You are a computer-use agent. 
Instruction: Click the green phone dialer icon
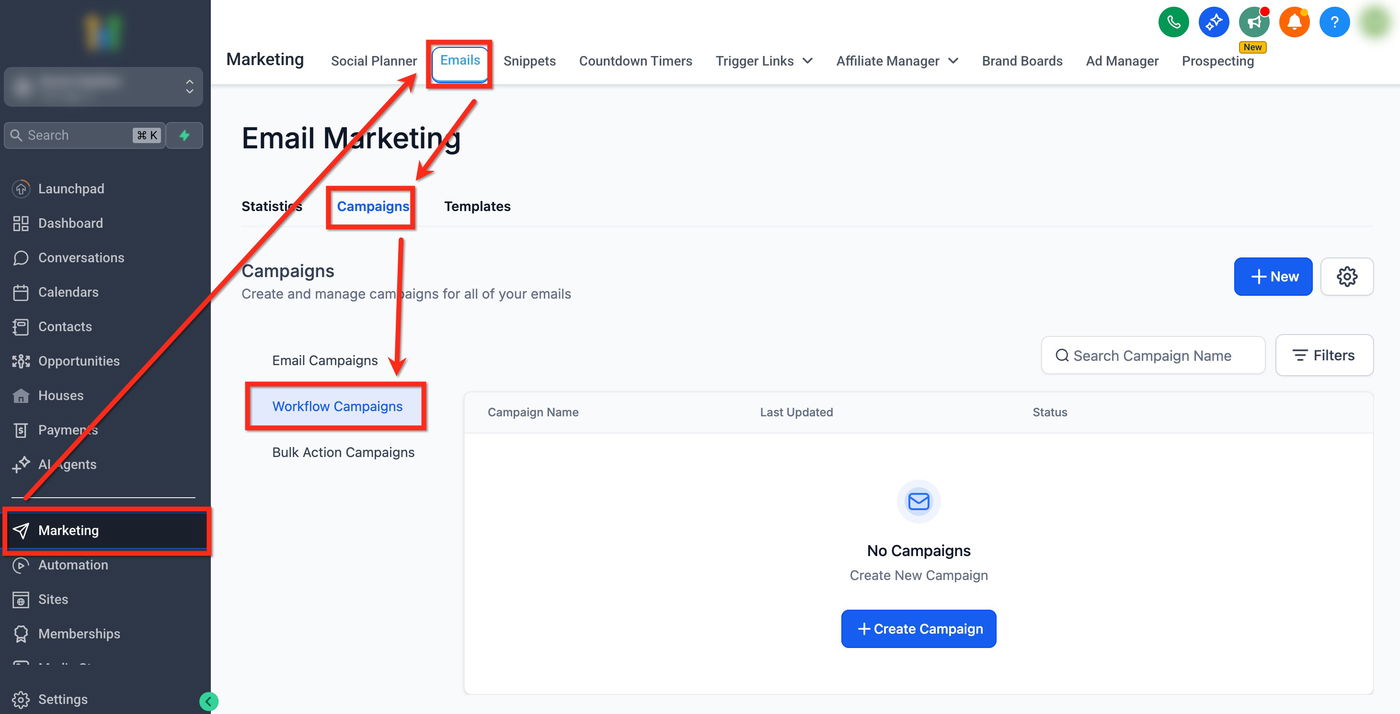[x=1173, y=21]
